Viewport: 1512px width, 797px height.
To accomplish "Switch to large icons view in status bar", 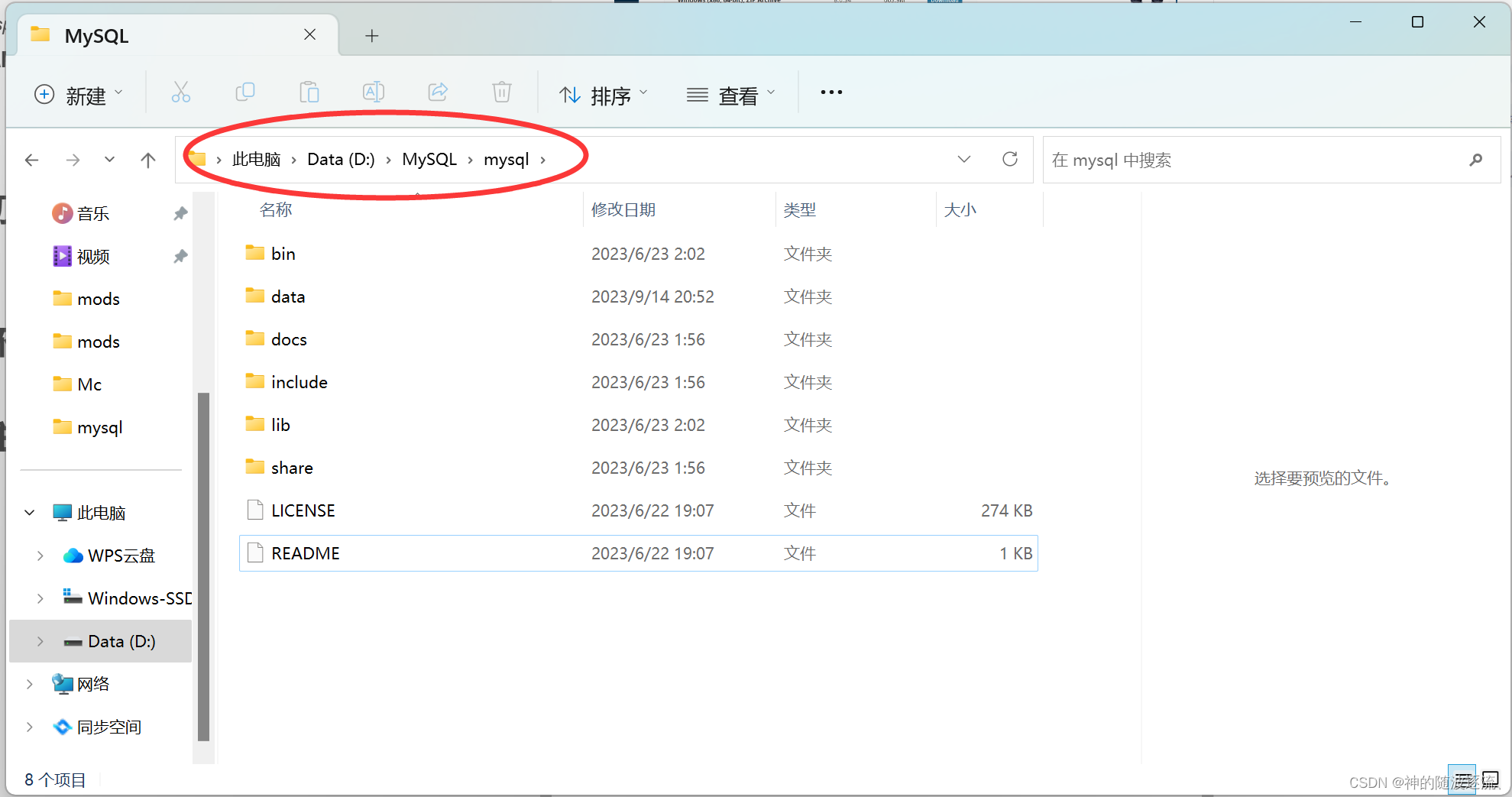I will click(1490, 779).
